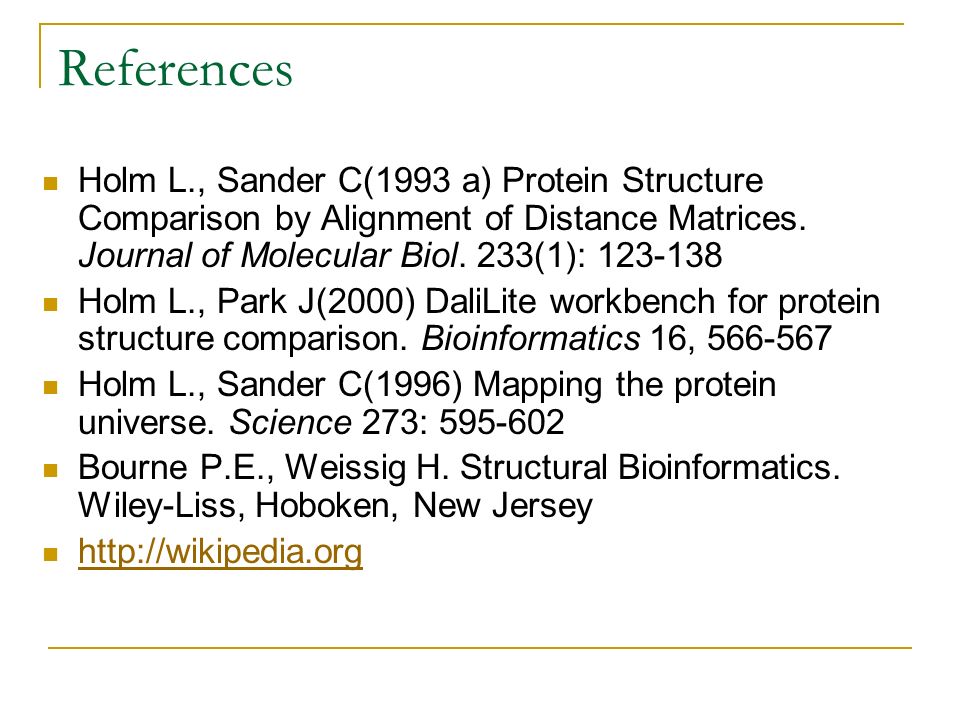Select the bullet beside Bourne P.E. reference
The height and width of the screenshot is (720, 960).
click(x=51, y=470)
